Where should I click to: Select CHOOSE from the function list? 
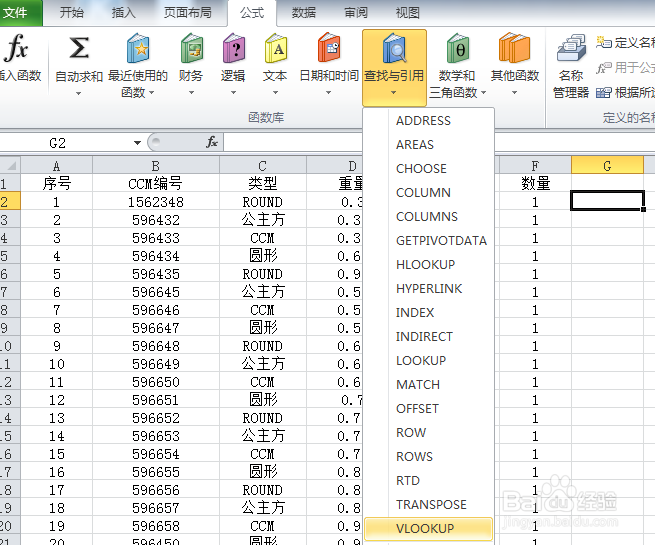point(428,169)
